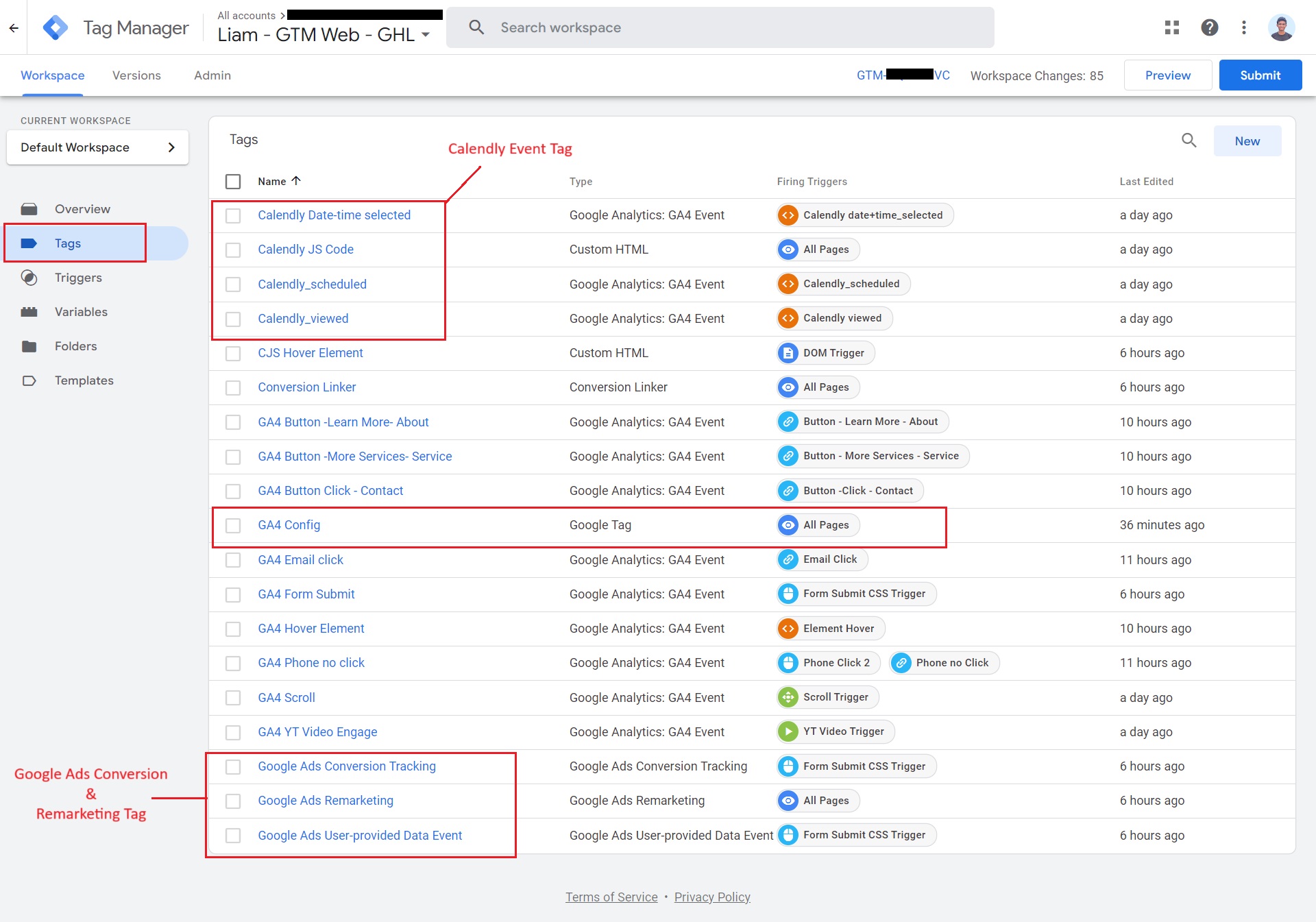Click the Element Hover trigger icon
The width and height of the screenshot is (1316, 922).
coord(788,629)
